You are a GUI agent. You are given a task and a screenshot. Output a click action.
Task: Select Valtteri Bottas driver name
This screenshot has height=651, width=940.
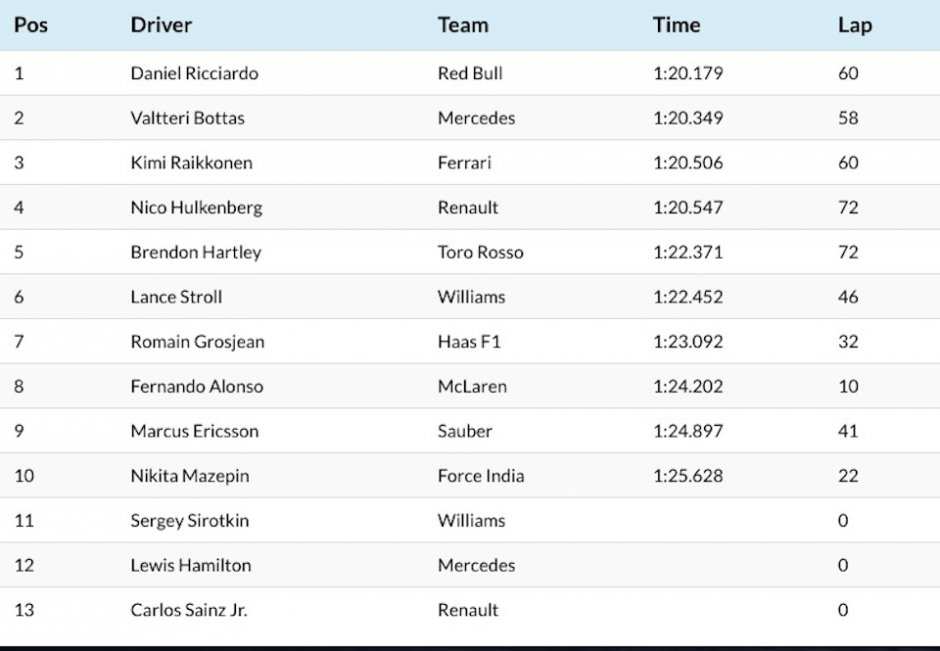[x=188, y=118]
